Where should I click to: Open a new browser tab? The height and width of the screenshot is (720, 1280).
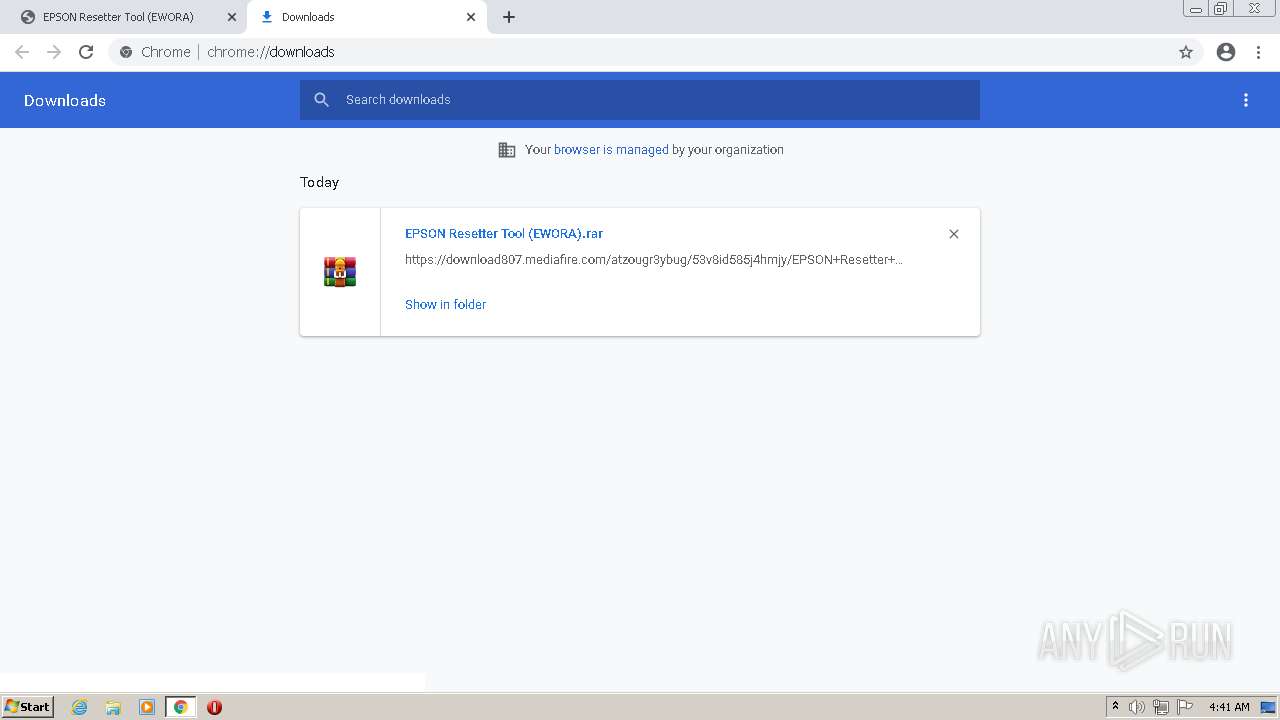(509, 17)
